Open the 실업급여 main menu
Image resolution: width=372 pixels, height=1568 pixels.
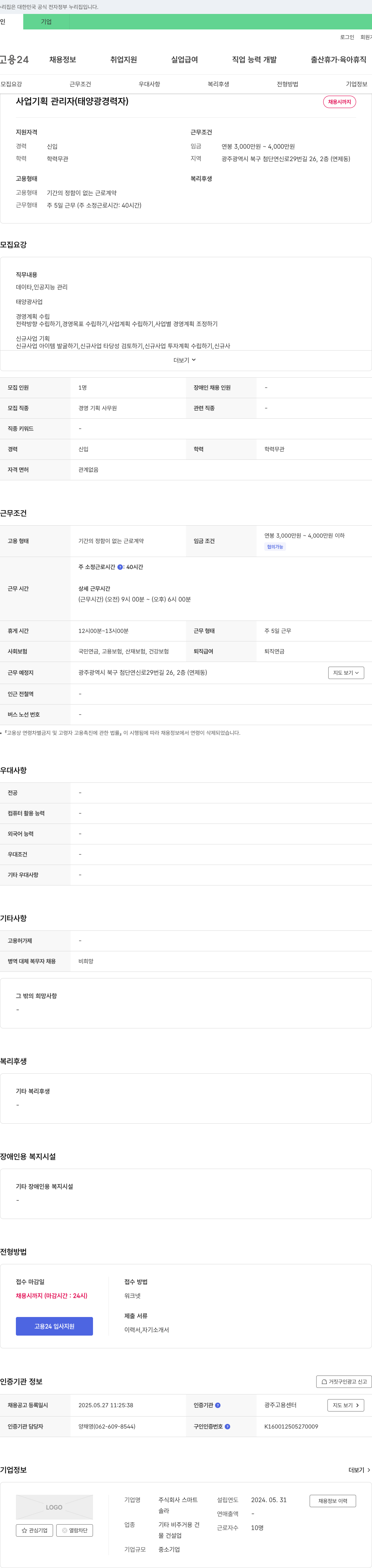tap(184, 60)
